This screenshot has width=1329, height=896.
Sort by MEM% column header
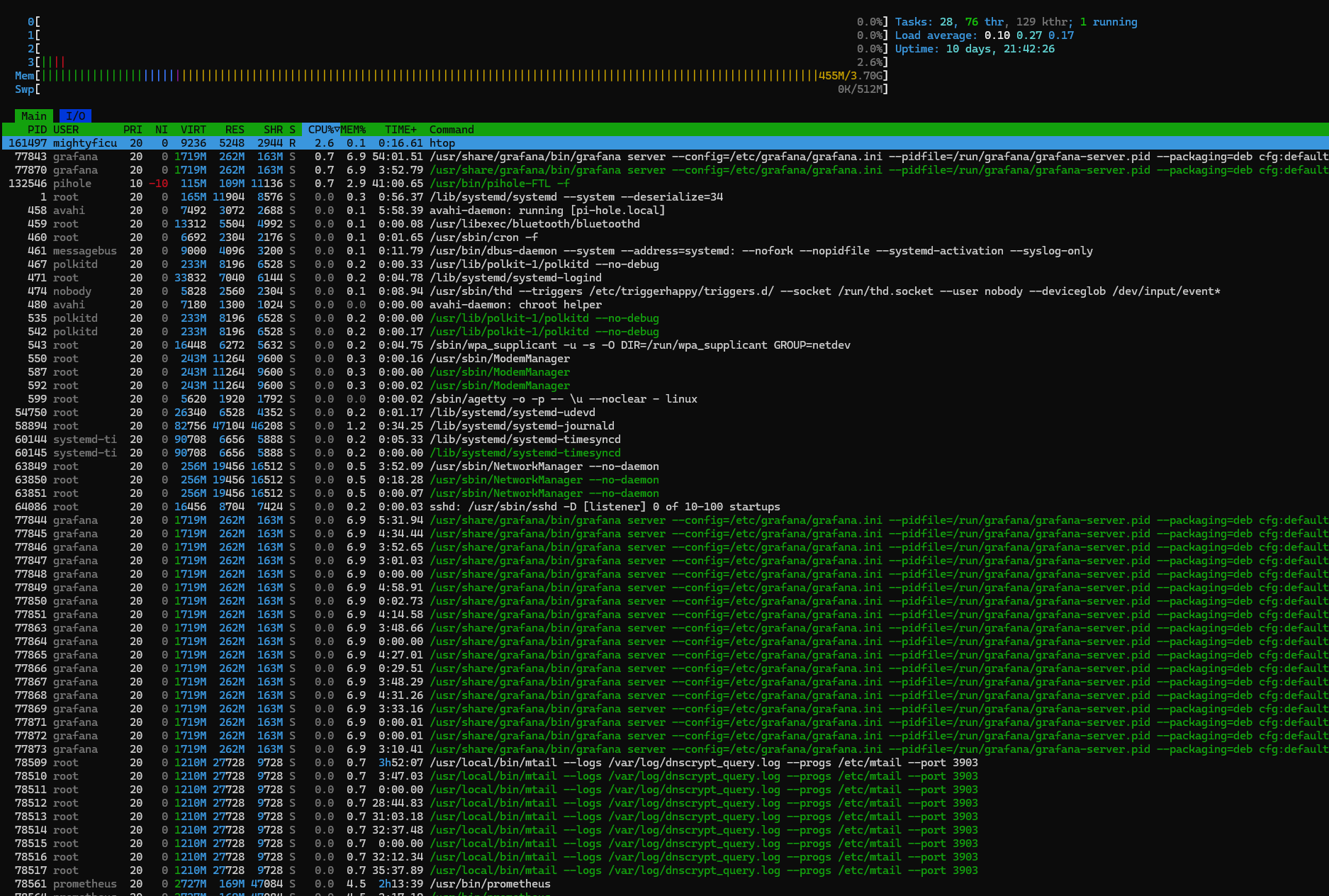coord(353,130)
